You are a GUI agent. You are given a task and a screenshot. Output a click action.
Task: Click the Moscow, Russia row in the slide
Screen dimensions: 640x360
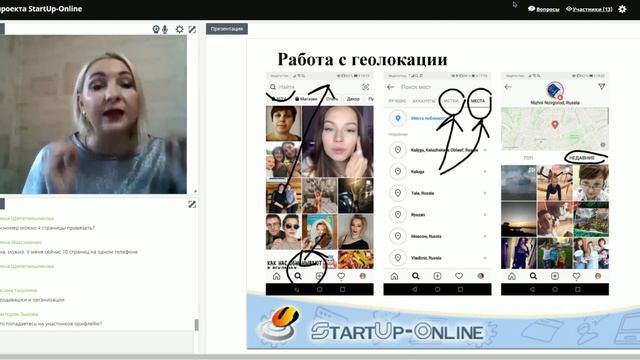tap(438, 236)
